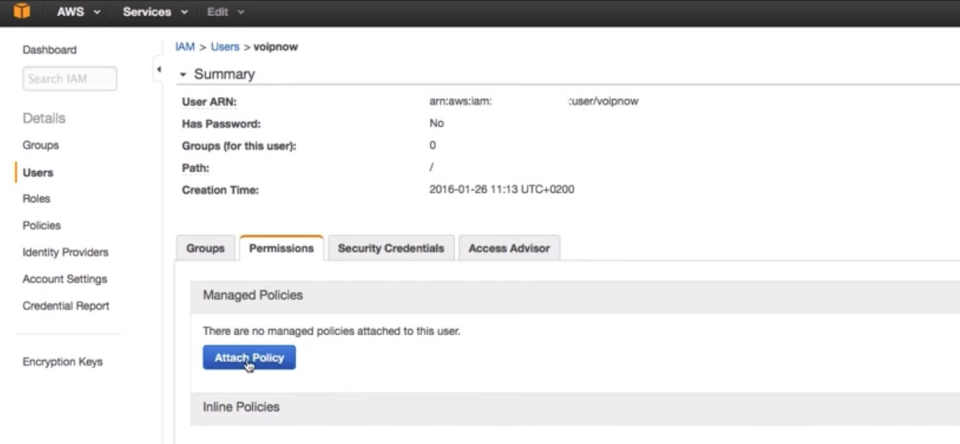Navigate to Roles in the sidebar

[x=36, y=199]
